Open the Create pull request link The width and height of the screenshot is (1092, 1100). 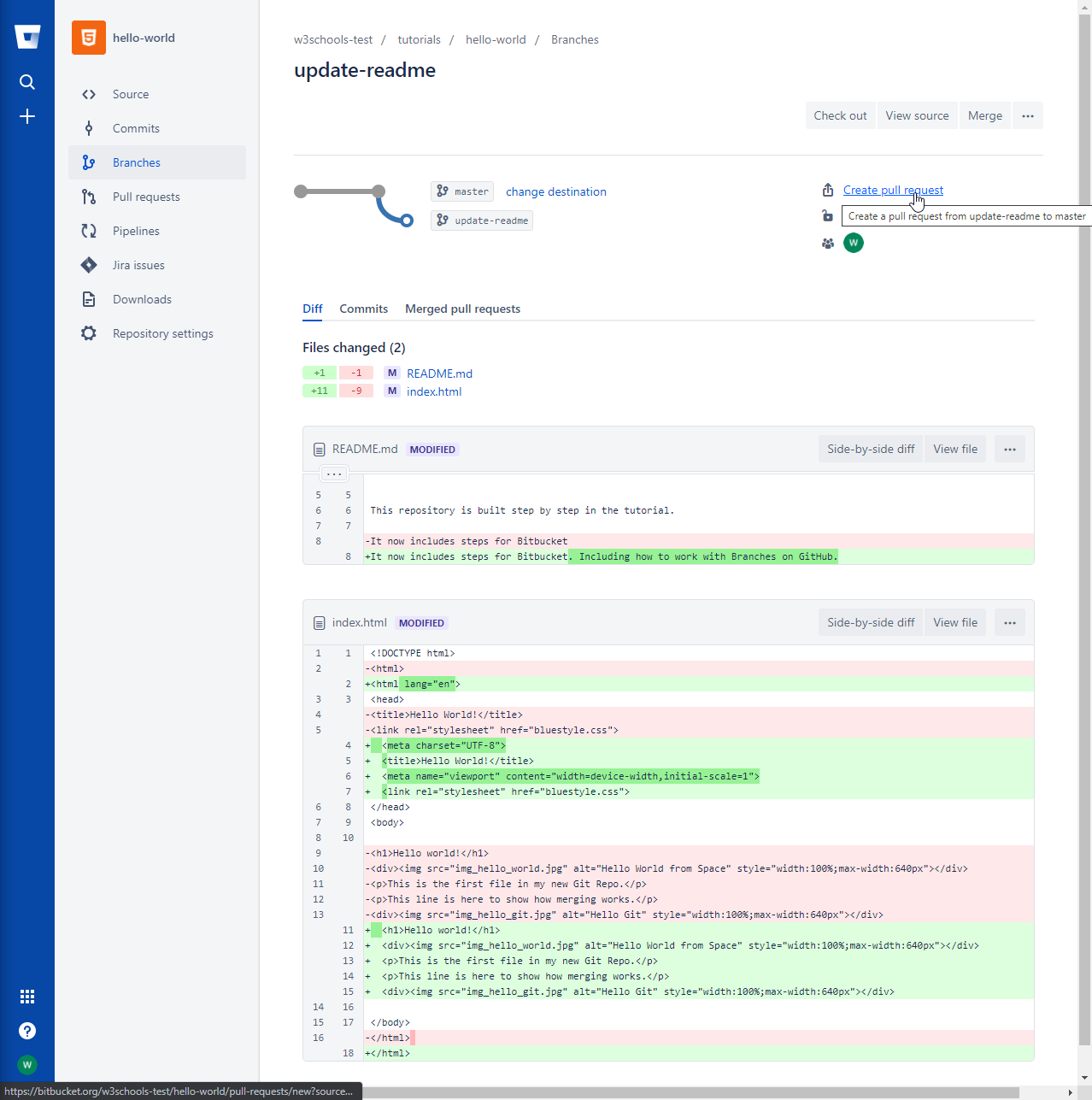892,190
